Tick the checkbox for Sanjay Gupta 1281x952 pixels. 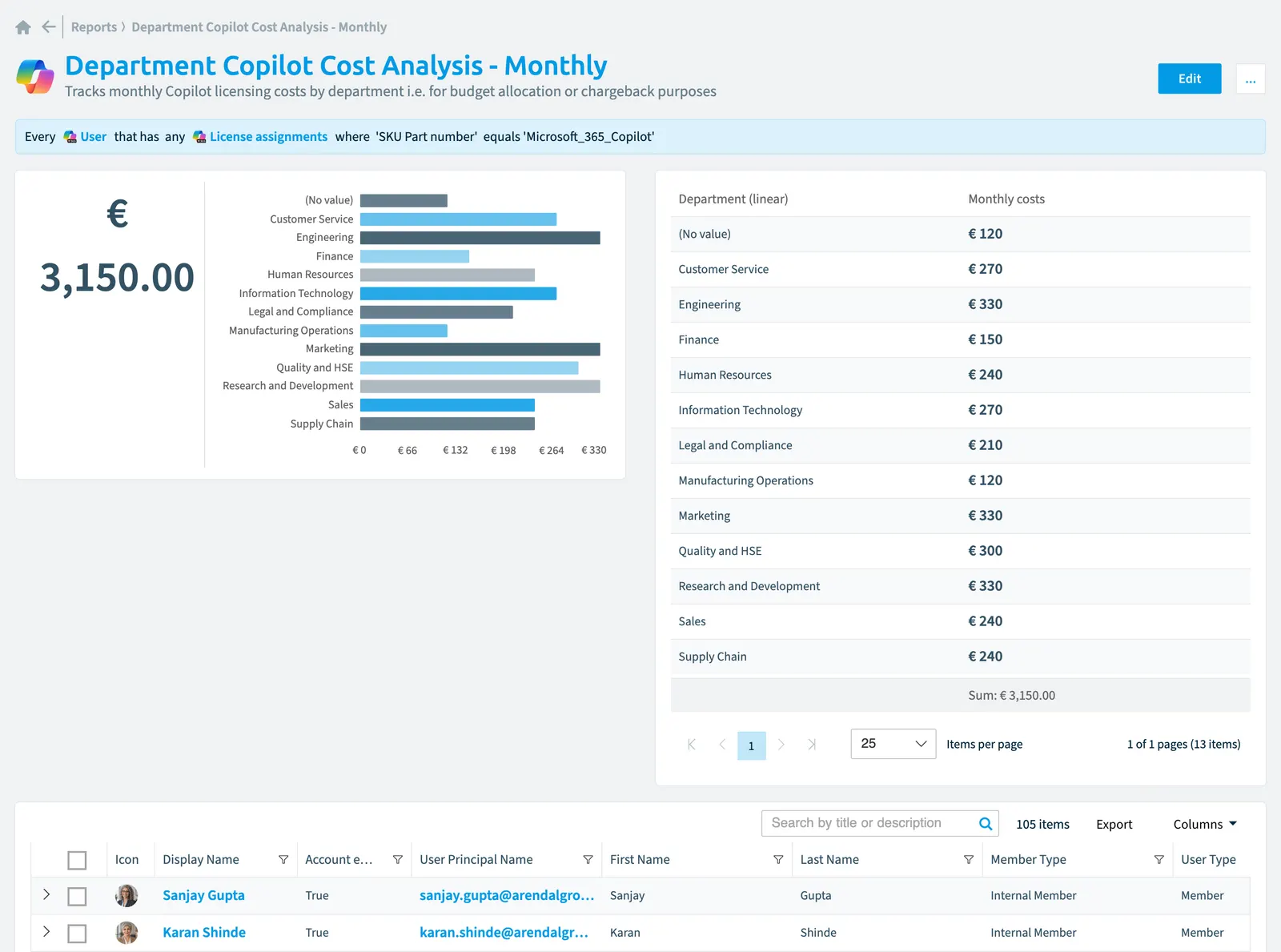(77, 896)
